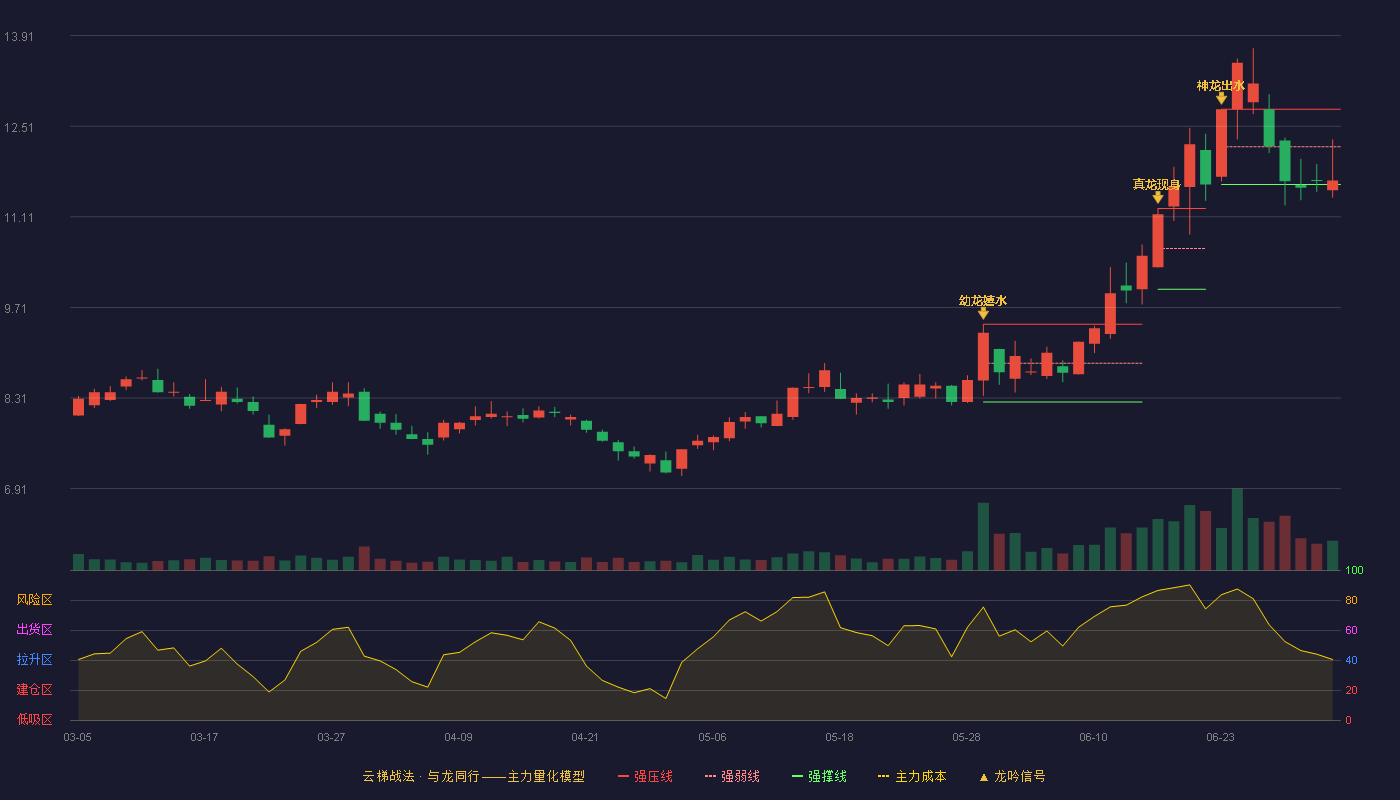Click the 80 indicator scale label
The image size is (1400, 800).
coord(1351,601)
